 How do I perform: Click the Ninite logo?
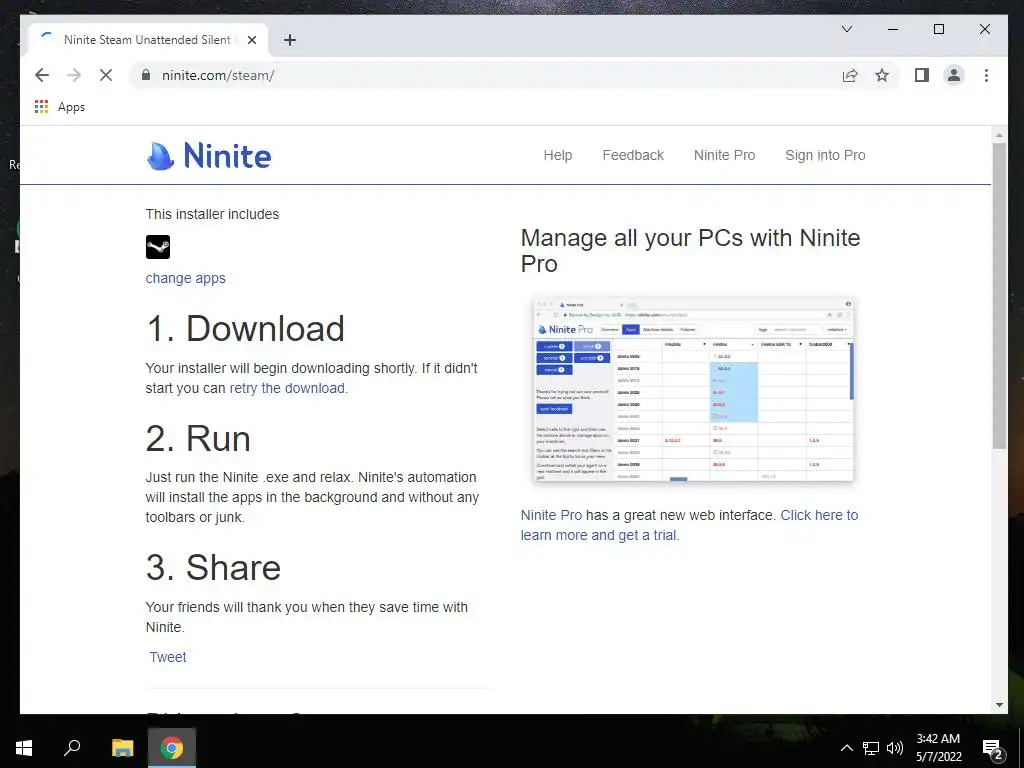209,155
